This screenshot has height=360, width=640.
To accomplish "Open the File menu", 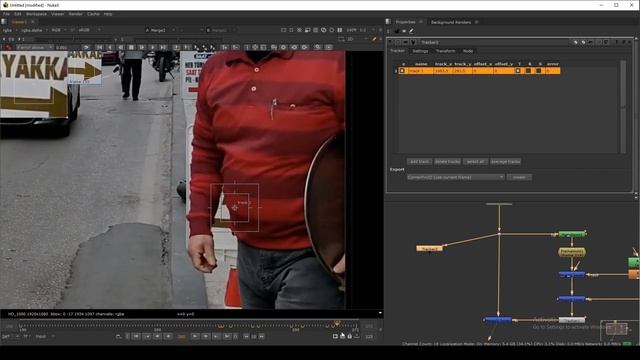I will (x=6, y=14).
